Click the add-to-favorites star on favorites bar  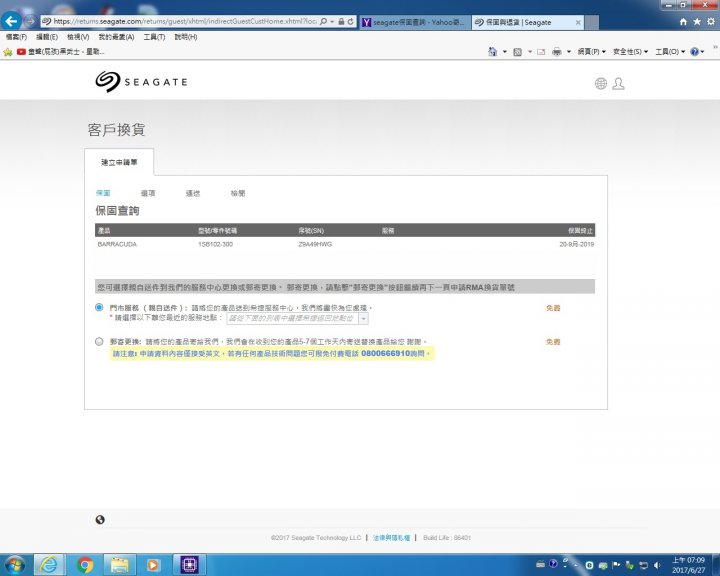point(8,52)
